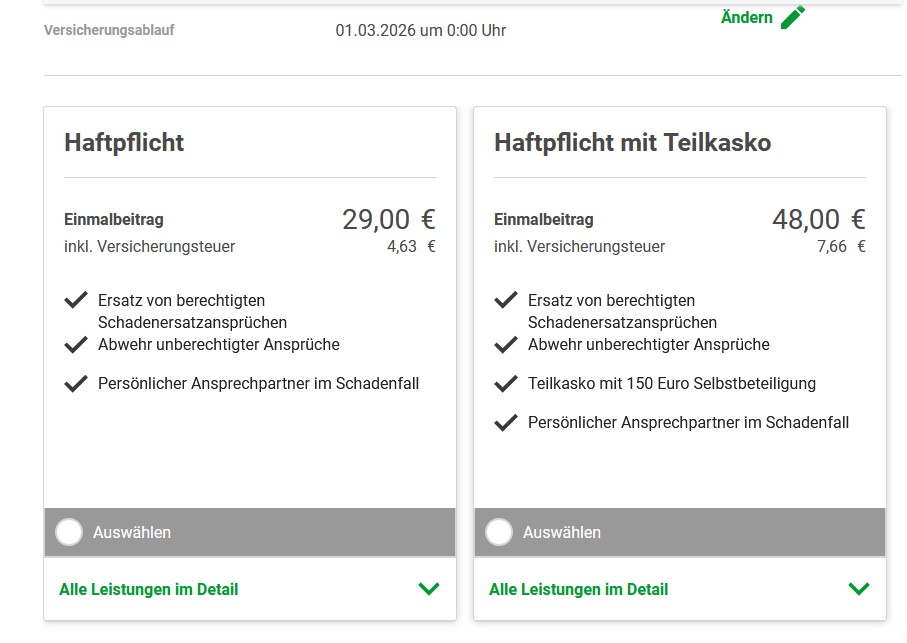Image resolution: width=907 pixels, height=643 pixels.
Task: Click checkmark beside Persönlicher Ansprechpartner in the Haftpflicht card
Action: coord(76,384)
